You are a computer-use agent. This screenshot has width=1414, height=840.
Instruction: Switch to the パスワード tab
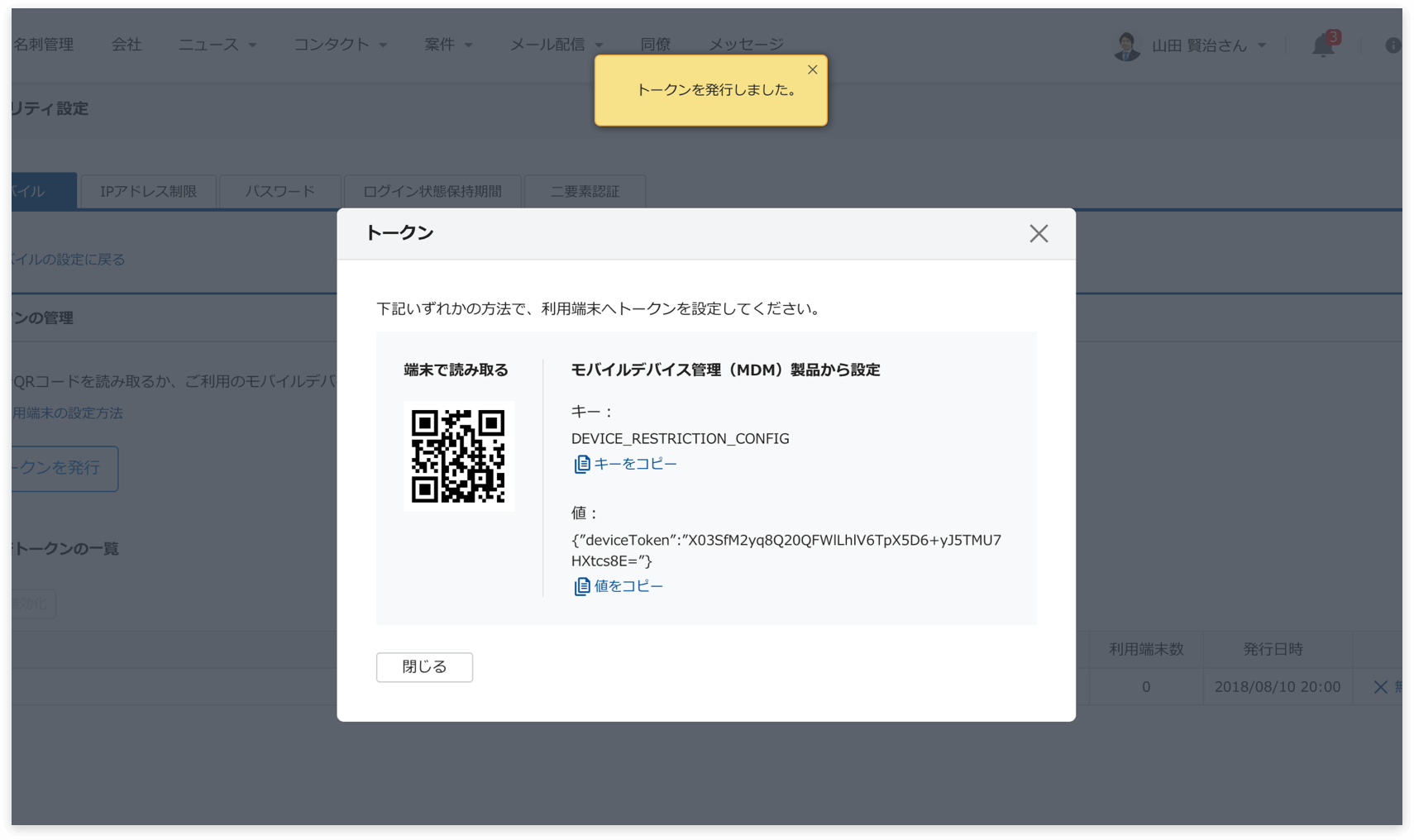279,192
